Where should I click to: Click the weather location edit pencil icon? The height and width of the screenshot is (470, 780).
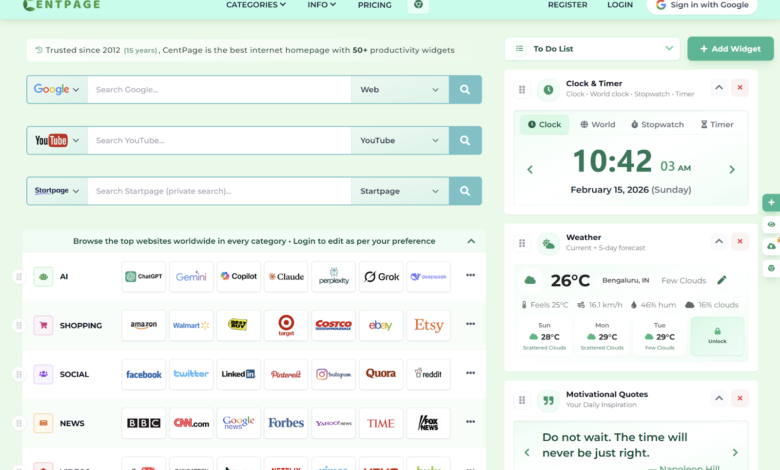click(x=722, y=280)
